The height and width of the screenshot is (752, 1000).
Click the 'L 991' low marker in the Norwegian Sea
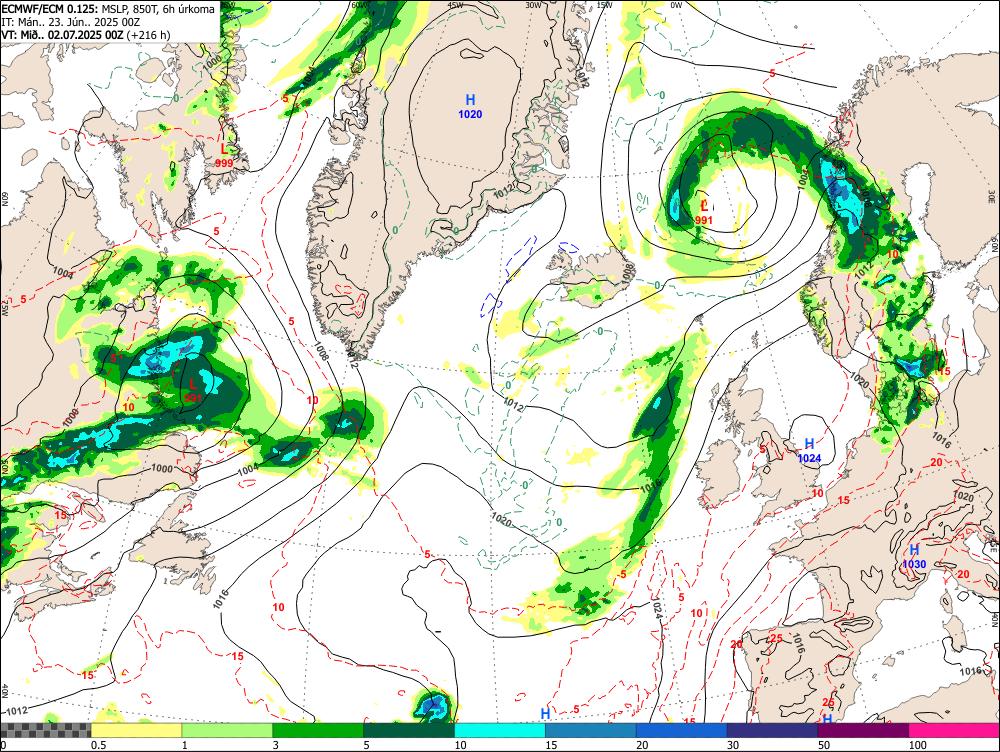pos(704,212)
